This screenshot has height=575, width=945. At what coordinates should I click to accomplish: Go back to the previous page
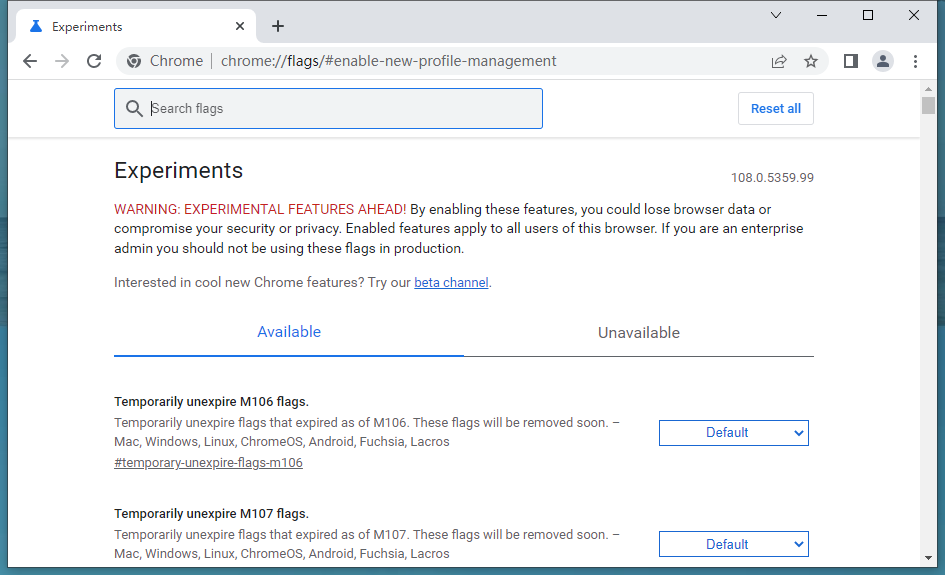30,61
